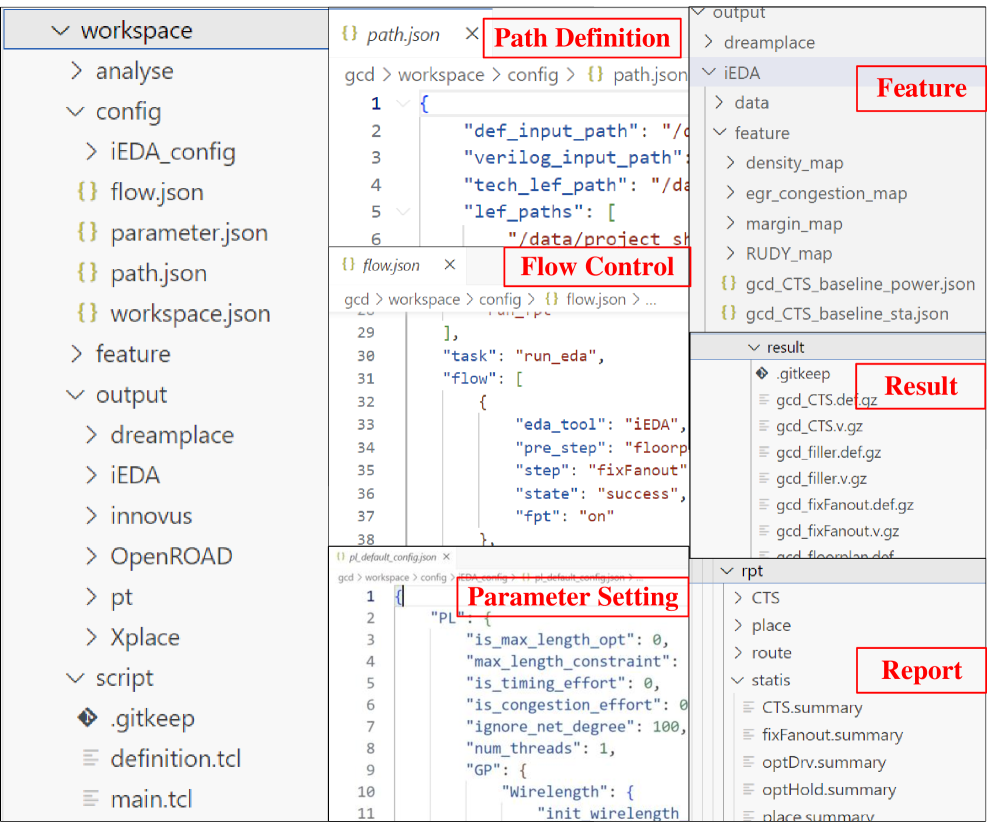Expand the iEDA_config folder
The height and width of the screenshot is (828, 987).
(92, 152)
